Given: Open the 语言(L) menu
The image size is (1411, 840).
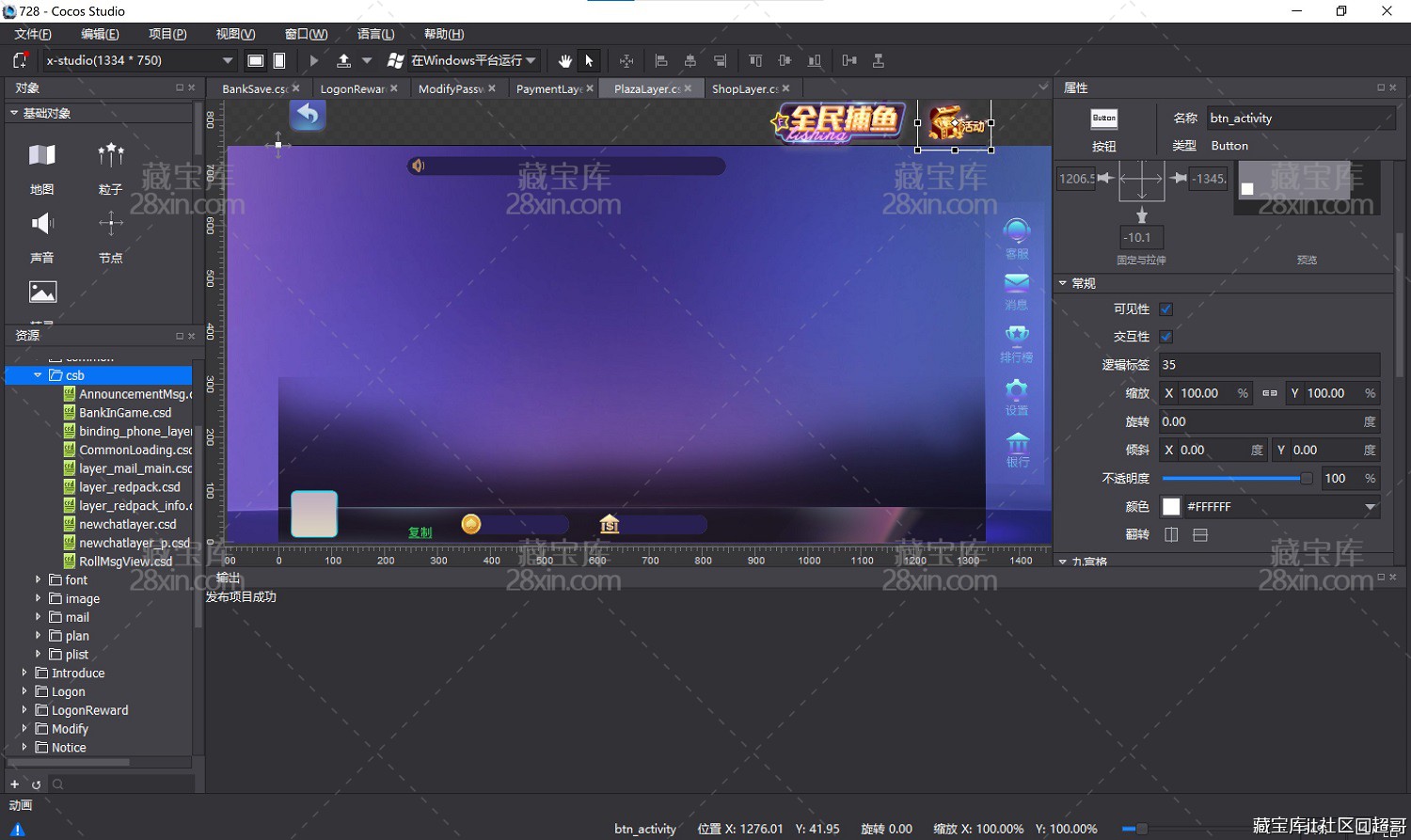Looking at the screenshot, I should tap(375, 34).
